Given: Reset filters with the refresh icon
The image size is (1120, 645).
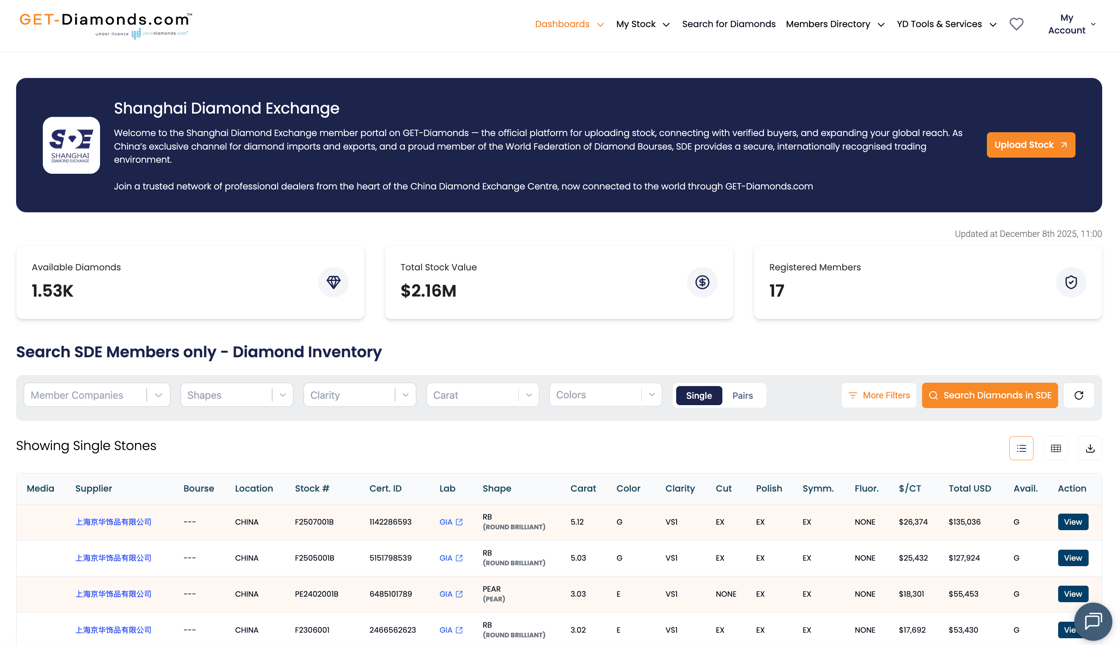Looking at the screenshot, I should point(1078,395).
